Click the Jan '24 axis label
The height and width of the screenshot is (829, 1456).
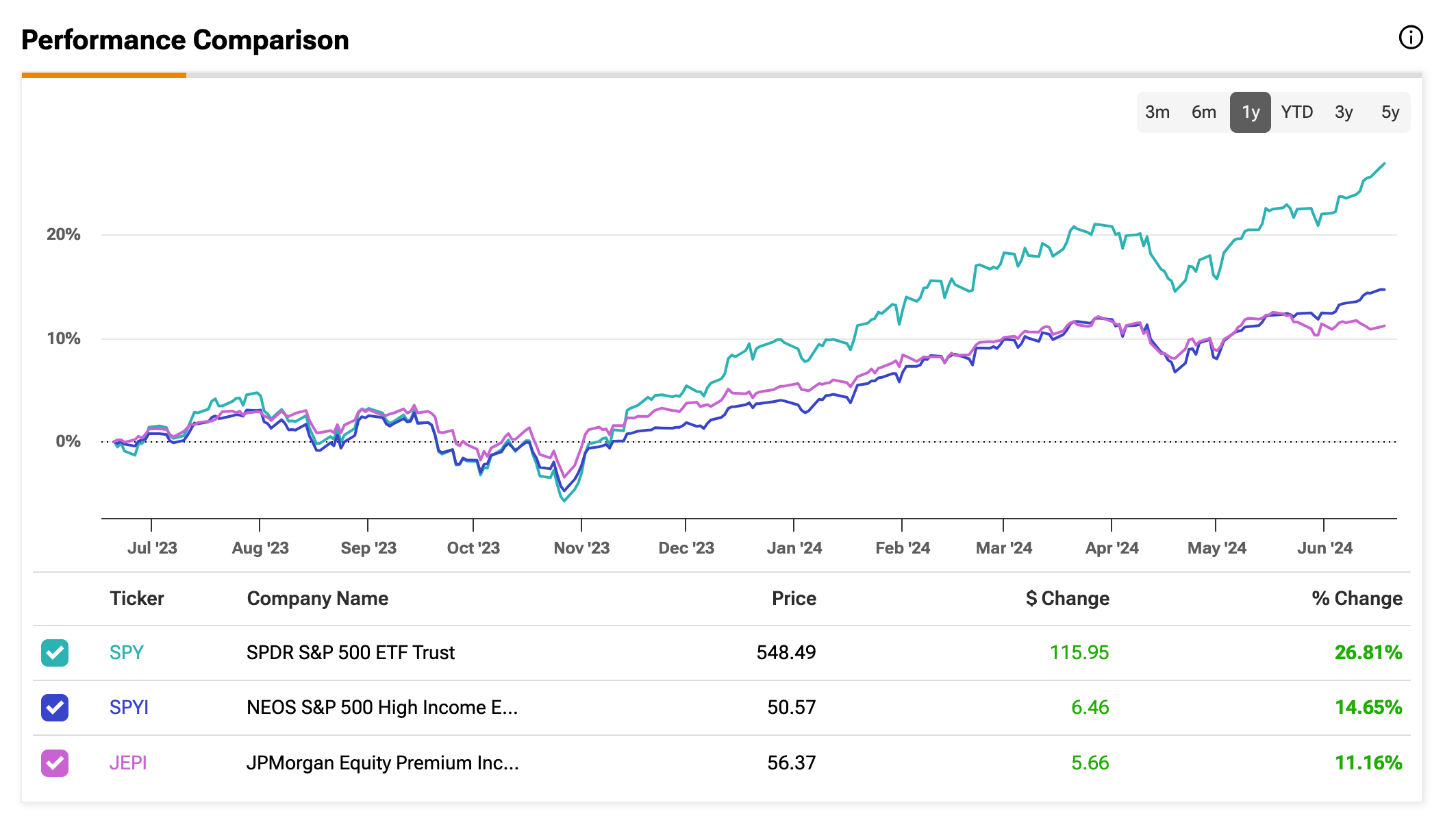pyautogui.click(x=794, y=549)
